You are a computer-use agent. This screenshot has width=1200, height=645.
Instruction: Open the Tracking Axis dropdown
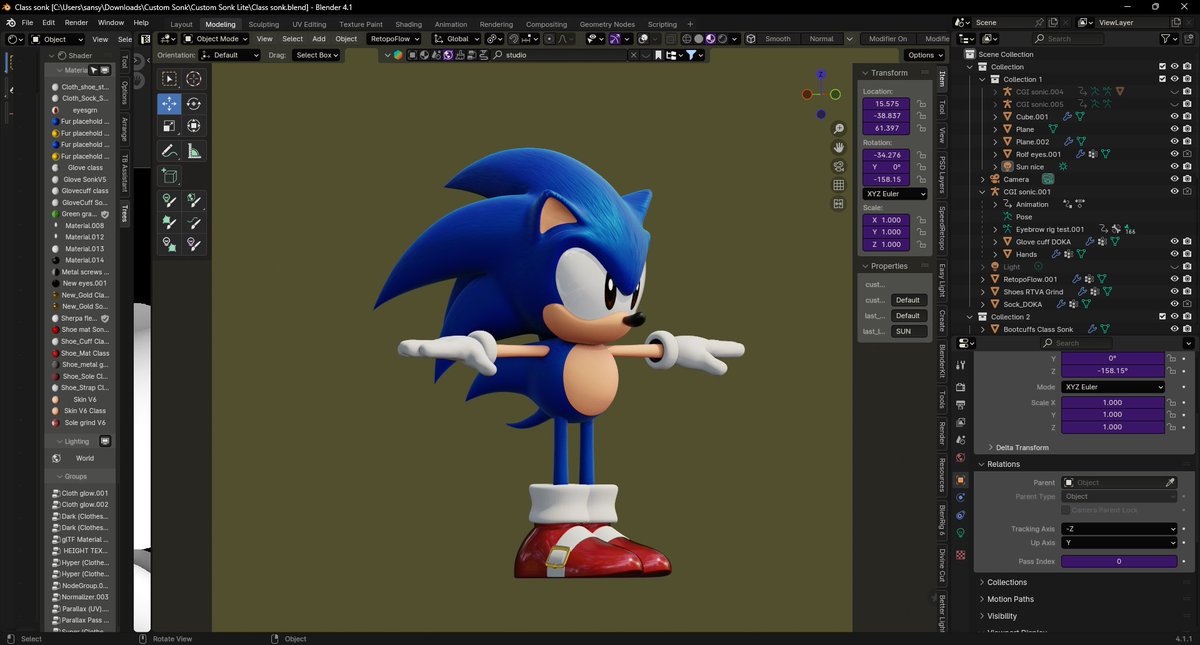pos(1118,529)
